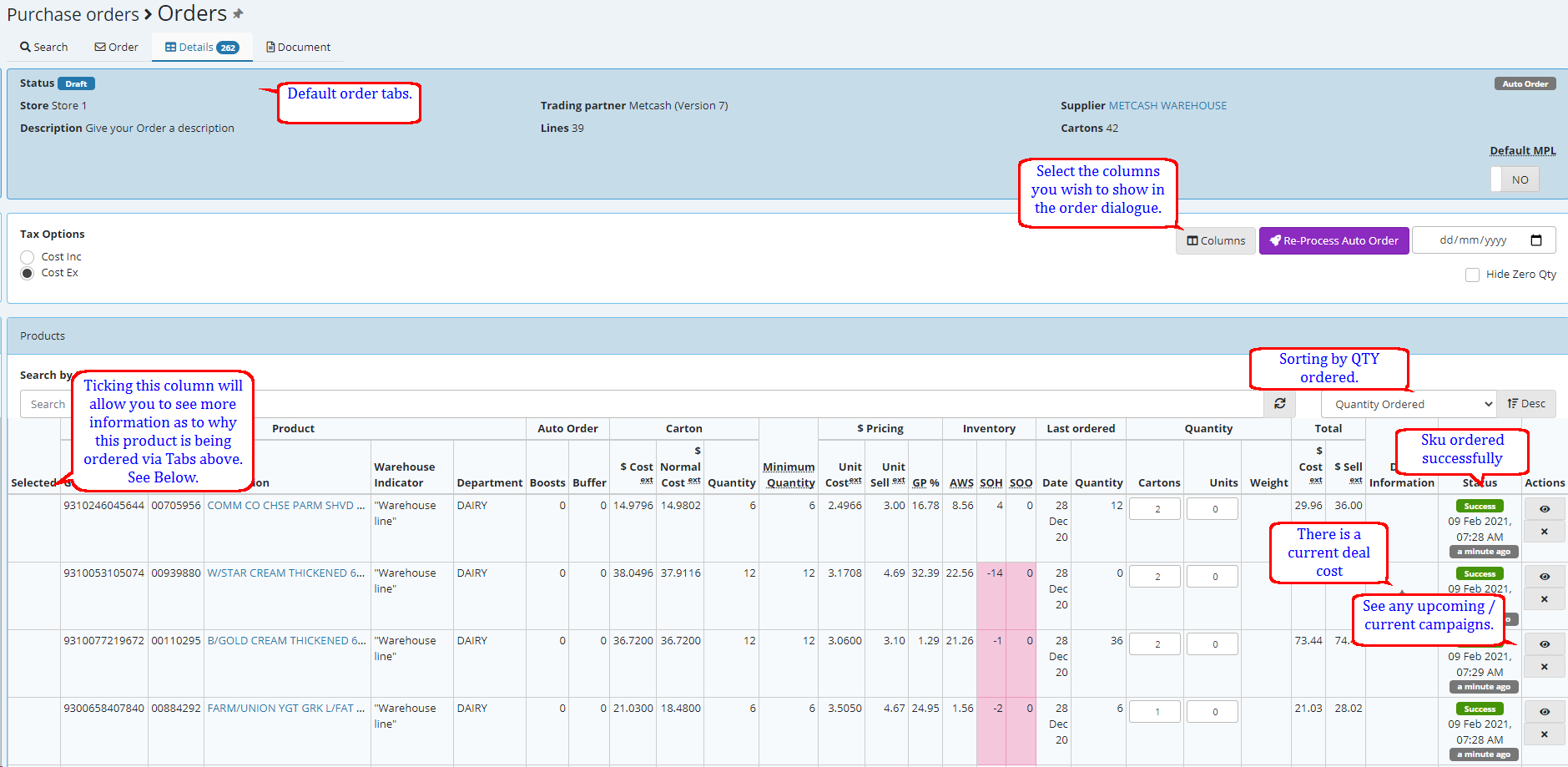Click the Auto Order badge
The height and width of the screenshot is (767, 1568).
point(1525,83)
